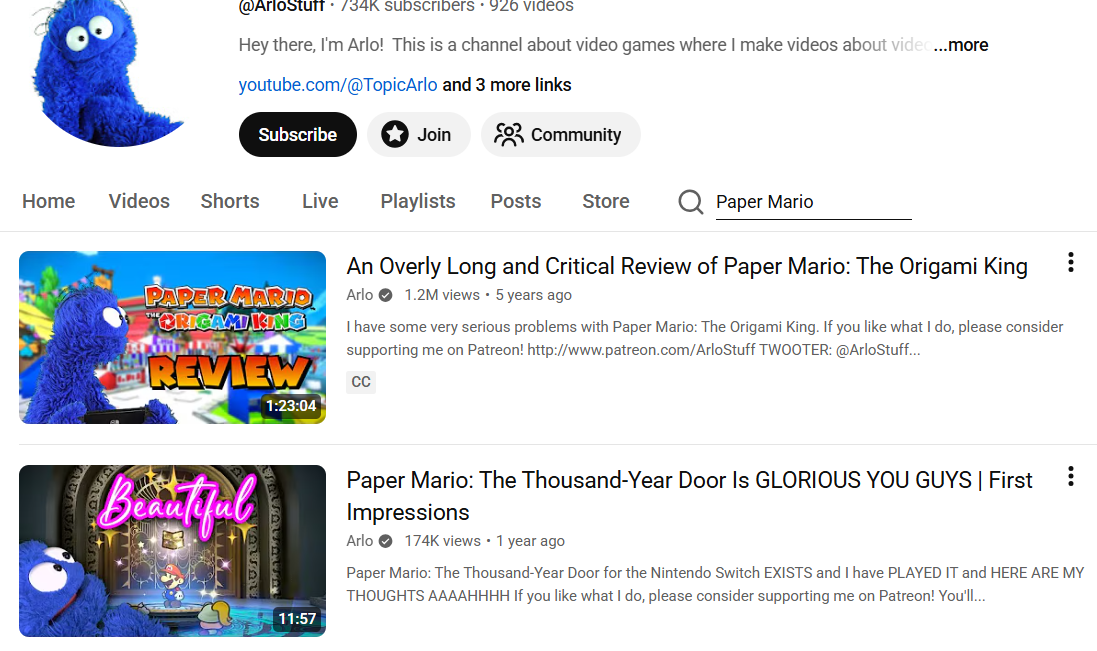Expand channel description with ...more

coord(961,45)
